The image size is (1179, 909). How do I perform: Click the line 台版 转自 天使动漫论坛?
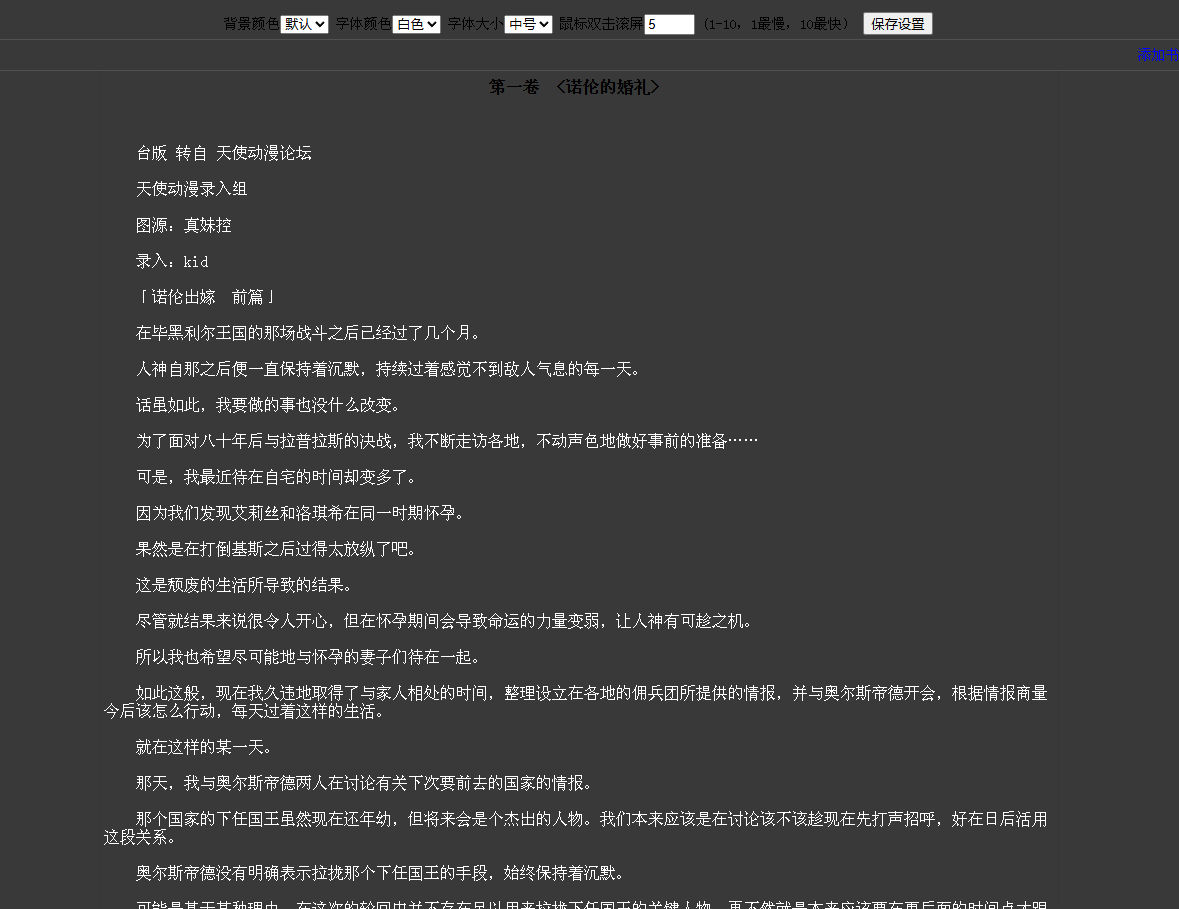(x=224, y=153)
